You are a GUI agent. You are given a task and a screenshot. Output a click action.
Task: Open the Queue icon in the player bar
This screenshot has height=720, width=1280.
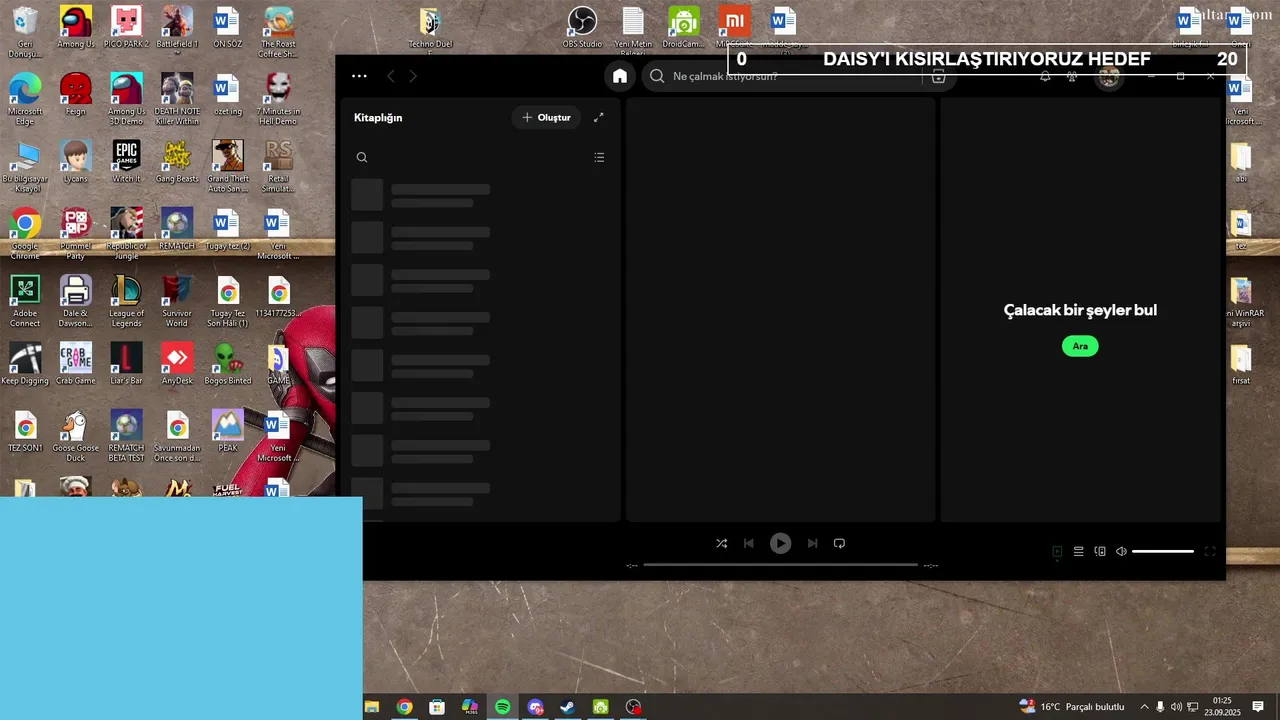[1078, 551]
